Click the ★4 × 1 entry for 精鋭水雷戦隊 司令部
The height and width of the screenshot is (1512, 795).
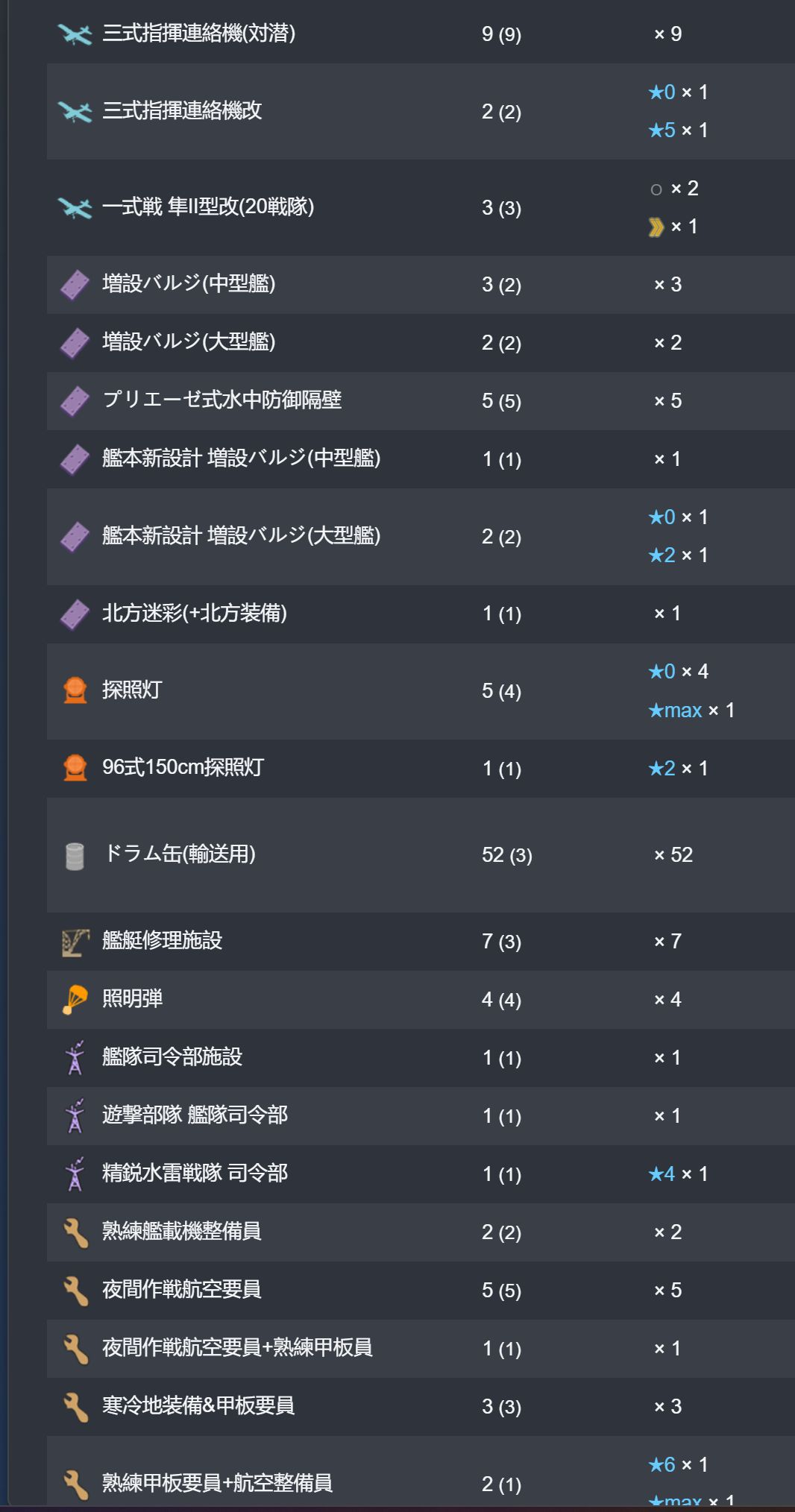click(x=678, y=1174)
